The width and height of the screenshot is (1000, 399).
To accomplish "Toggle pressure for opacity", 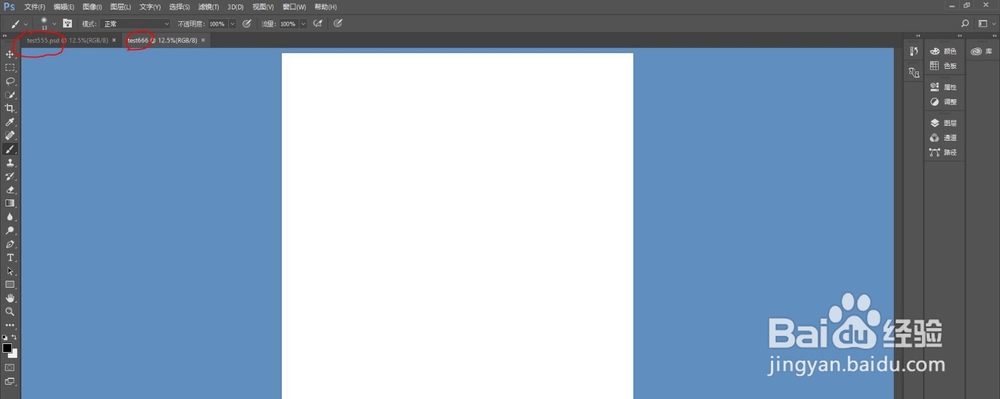I will point(247,24).
